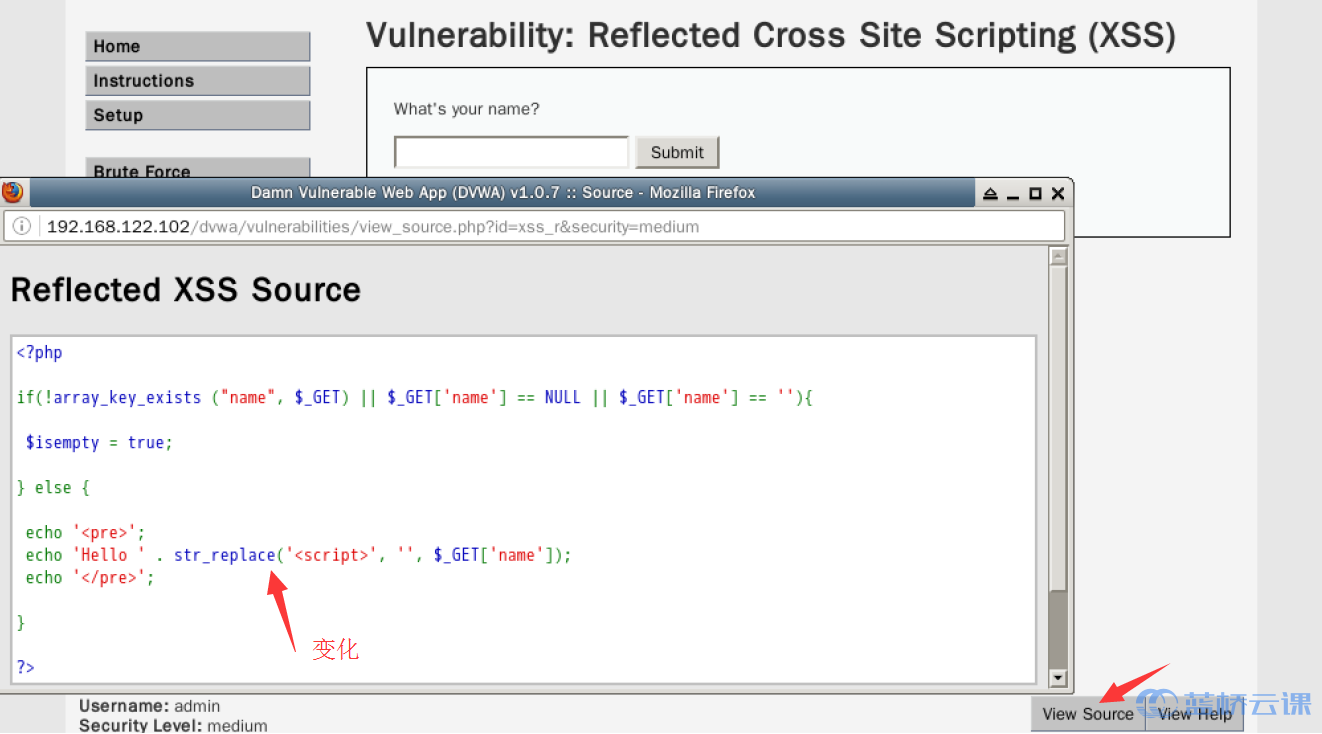Screen dimensions: 1322x734
Task: Maximize the Source popup window
Action: [x=1035, y=193]
